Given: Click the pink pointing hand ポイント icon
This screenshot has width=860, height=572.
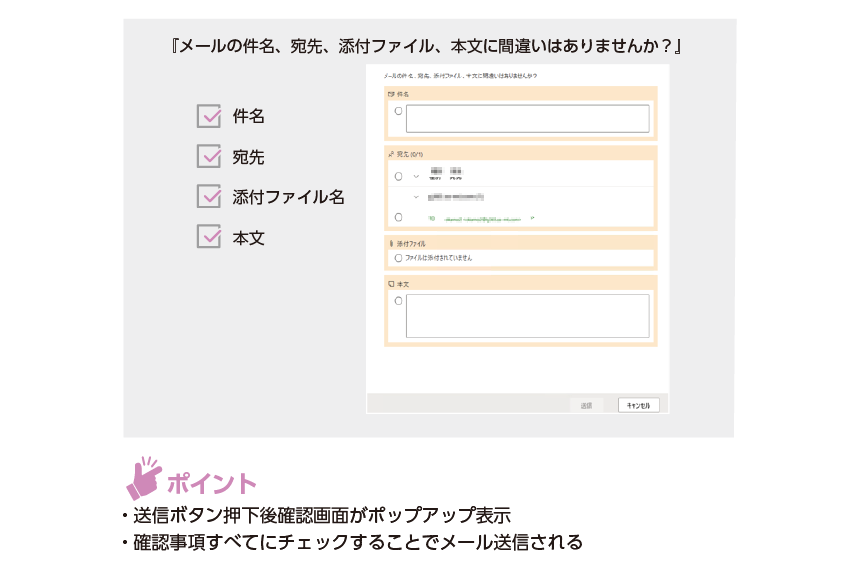Looking at the screenshot, I should click(143, 478).
